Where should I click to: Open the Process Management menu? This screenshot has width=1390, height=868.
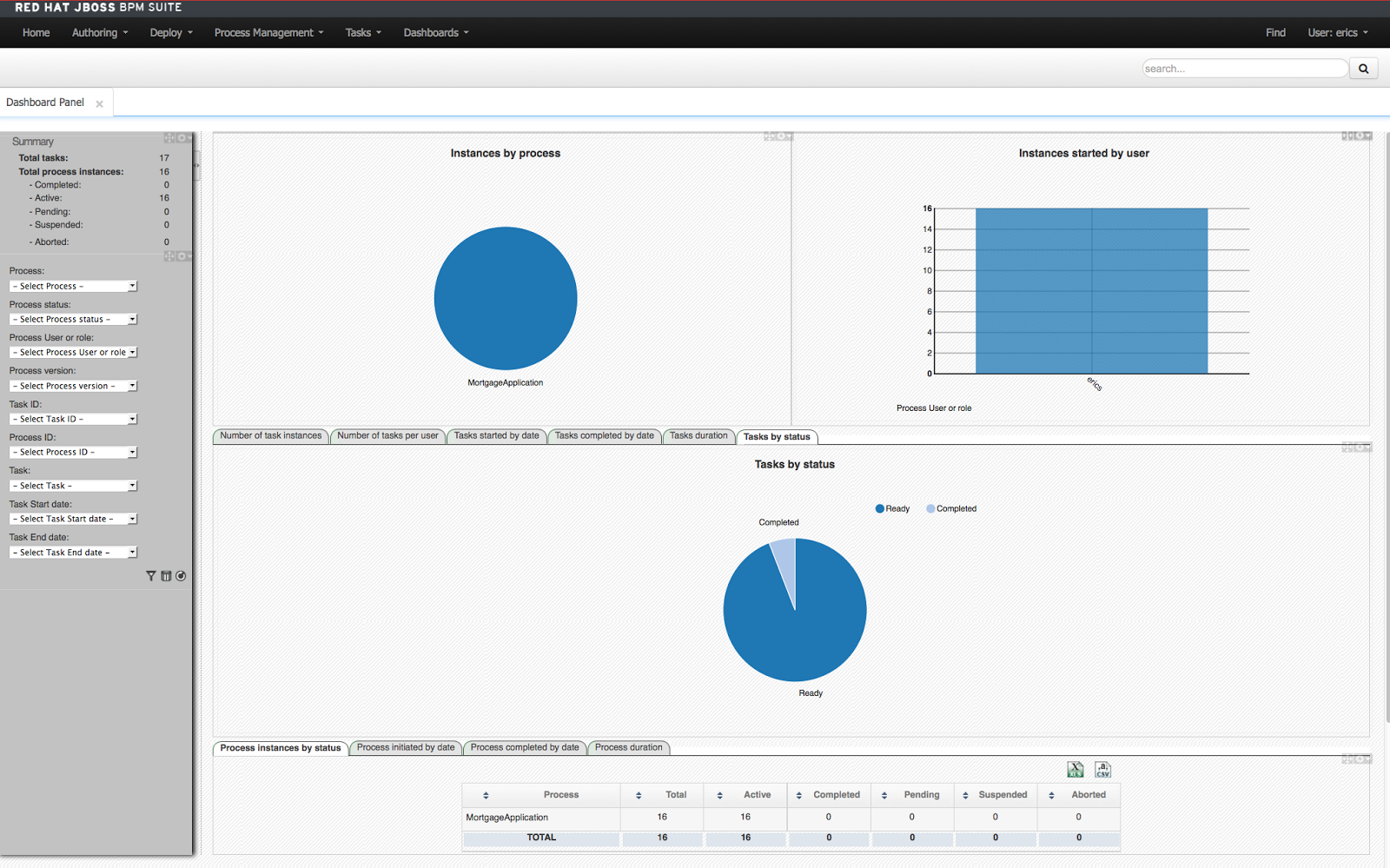point(268,32)
